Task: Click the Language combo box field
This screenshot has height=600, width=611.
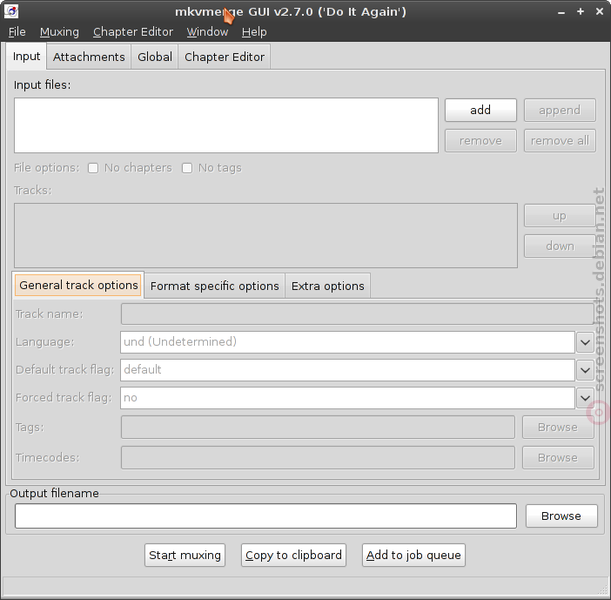Action: pyautogui.click(x=348, y=342)
